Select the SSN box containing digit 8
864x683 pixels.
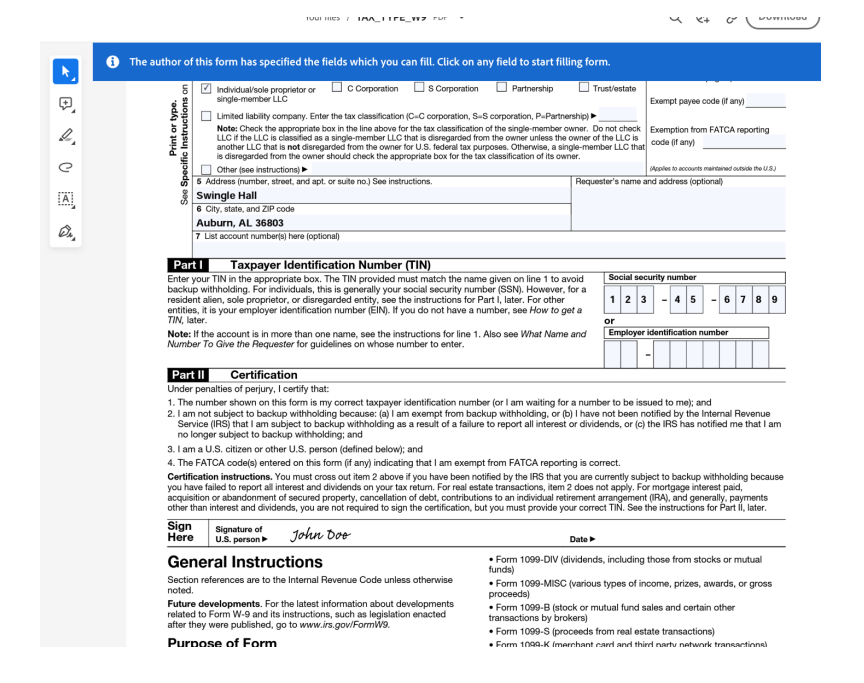(x=759, y=300)
